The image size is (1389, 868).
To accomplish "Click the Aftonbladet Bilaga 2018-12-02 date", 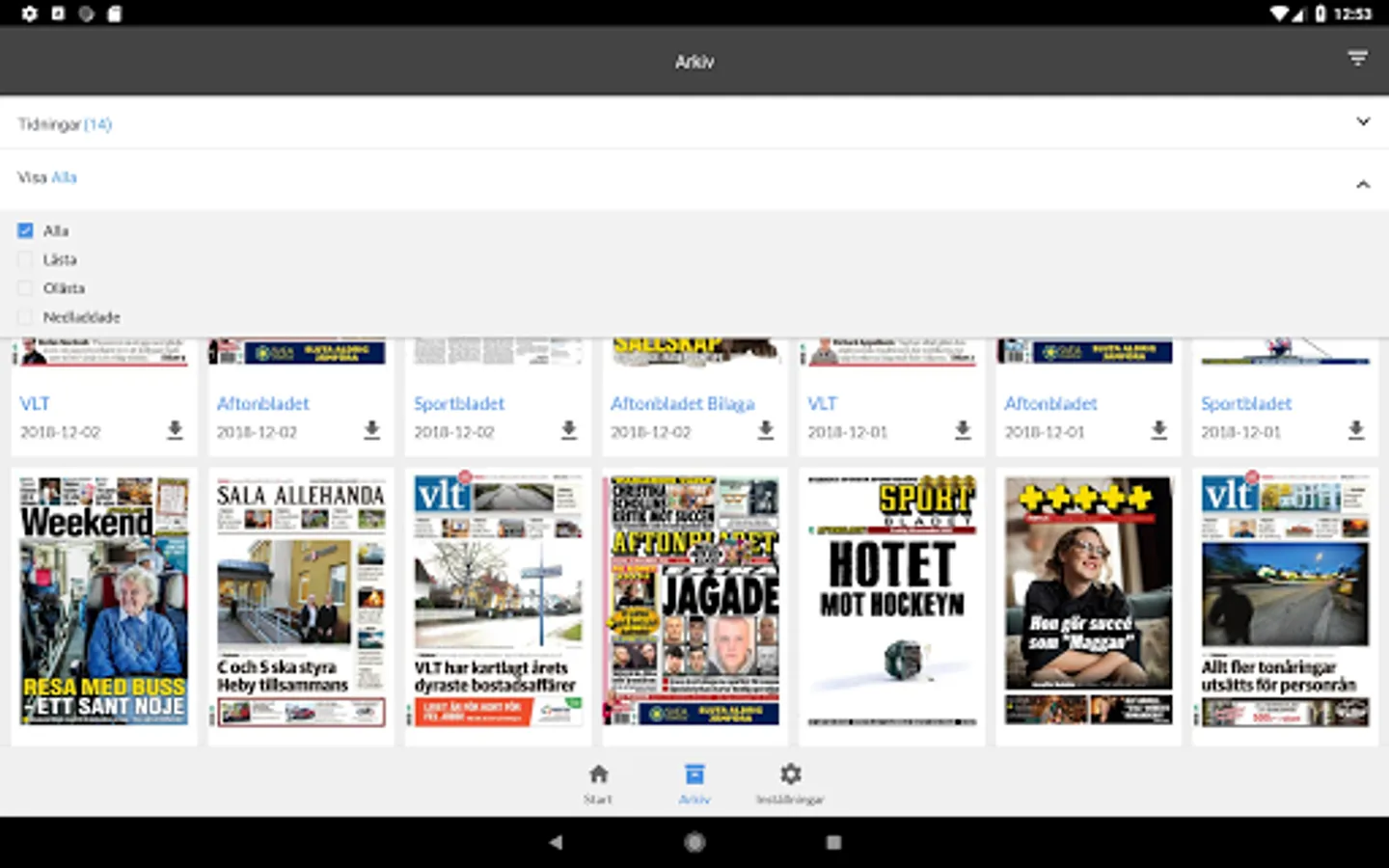I will [651, 432].
